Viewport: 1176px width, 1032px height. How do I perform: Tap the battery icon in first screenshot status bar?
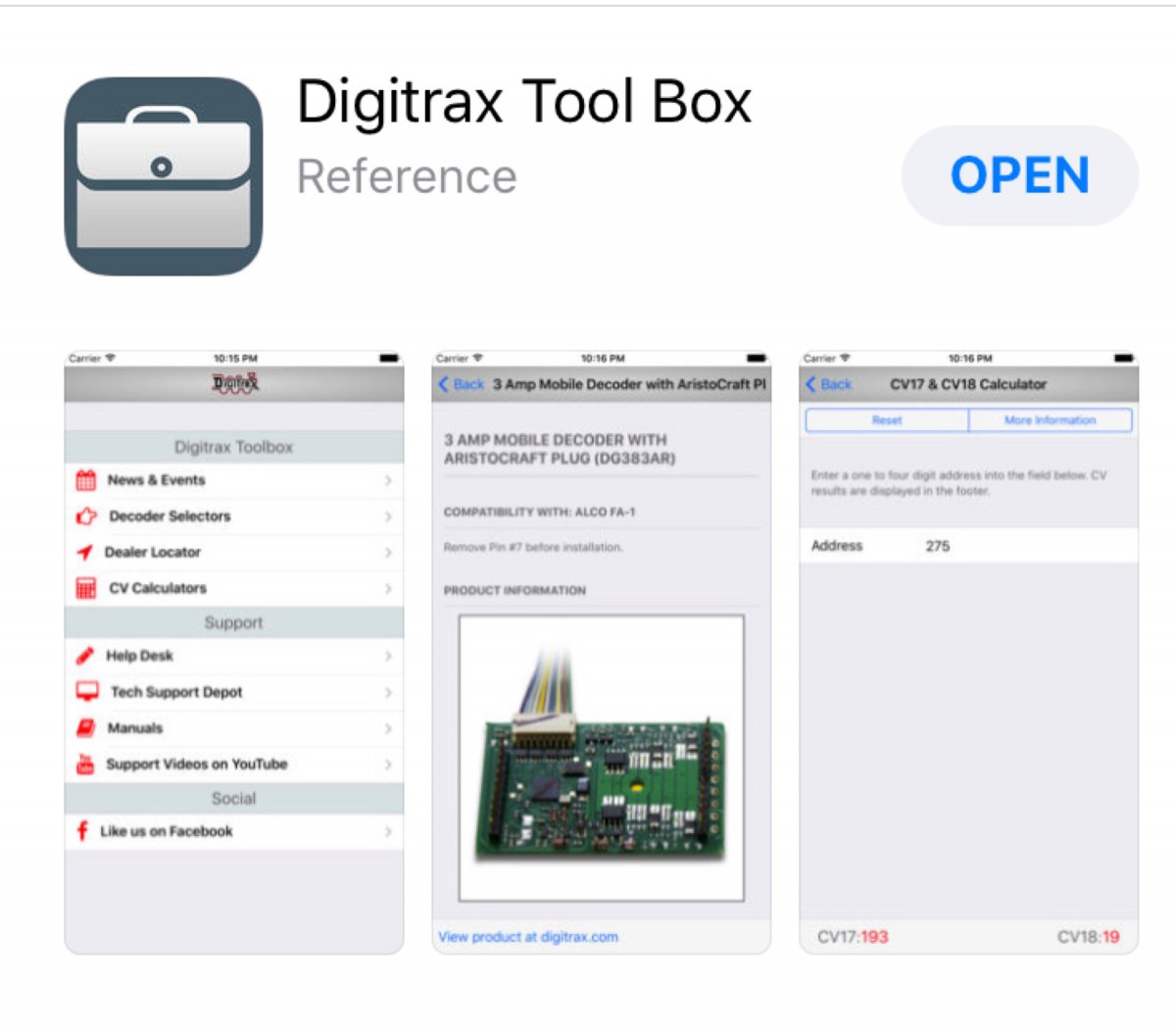click(389, 359)
